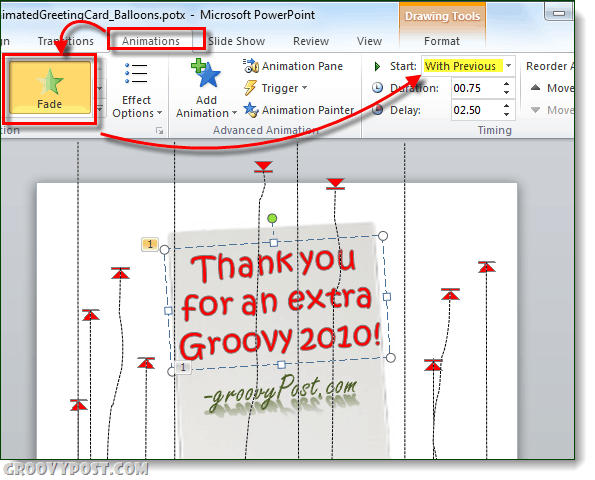Switch to the Animations tab

pos(151,41)
